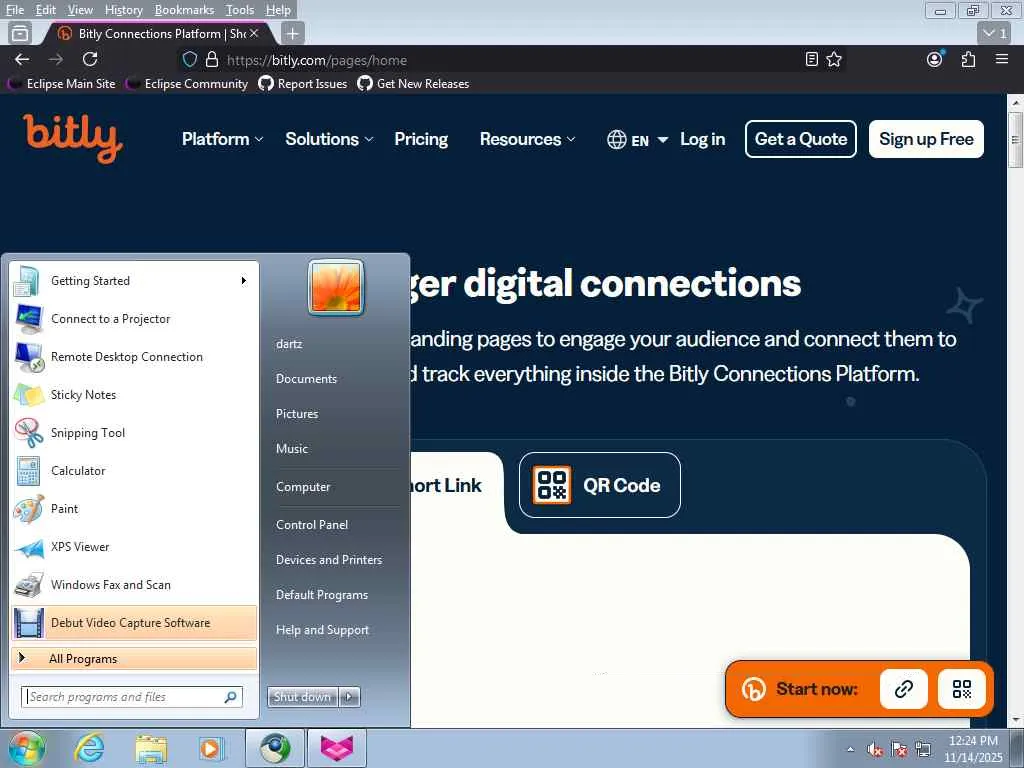This screenshot has height=768, width=1024.
Task: Click the Shut down button
Action: click(x=303, y=697)
